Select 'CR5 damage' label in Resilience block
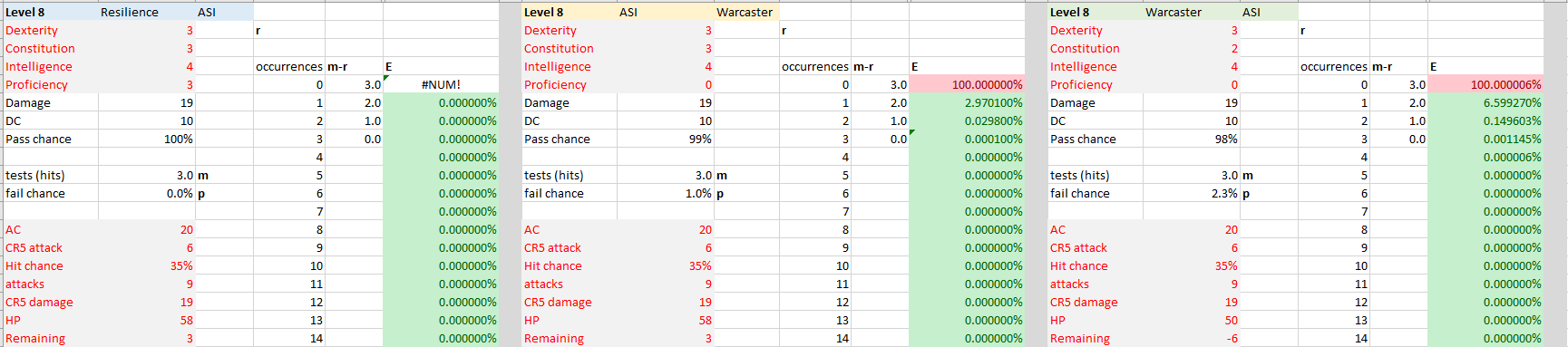 (39, 302)
